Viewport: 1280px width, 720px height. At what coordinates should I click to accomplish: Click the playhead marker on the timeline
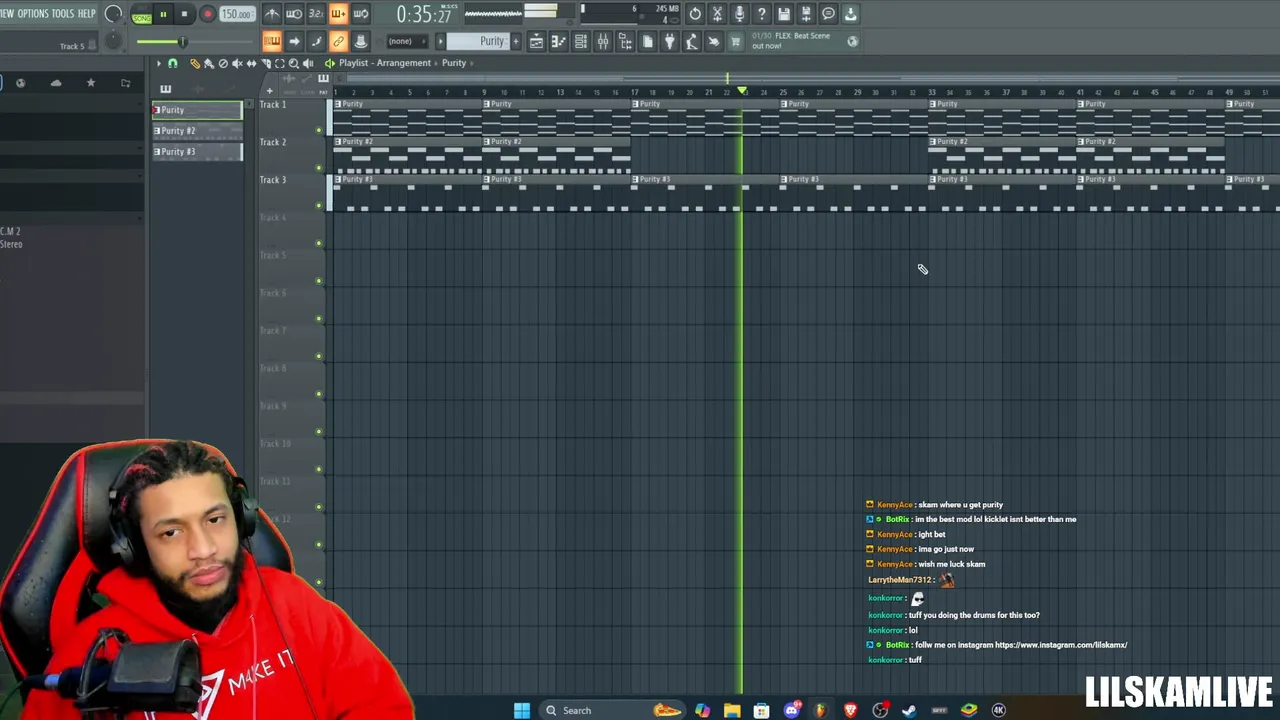[742, 92]
